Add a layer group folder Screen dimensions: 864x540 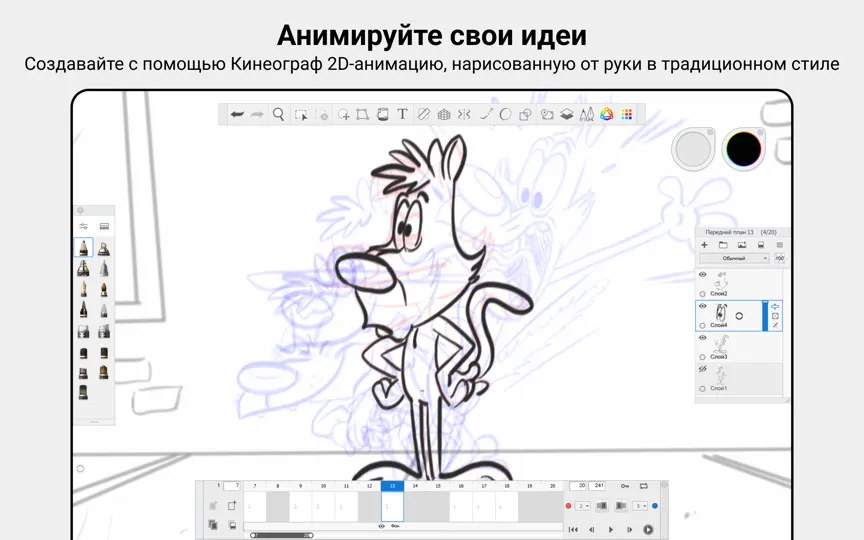coord(723,245)
